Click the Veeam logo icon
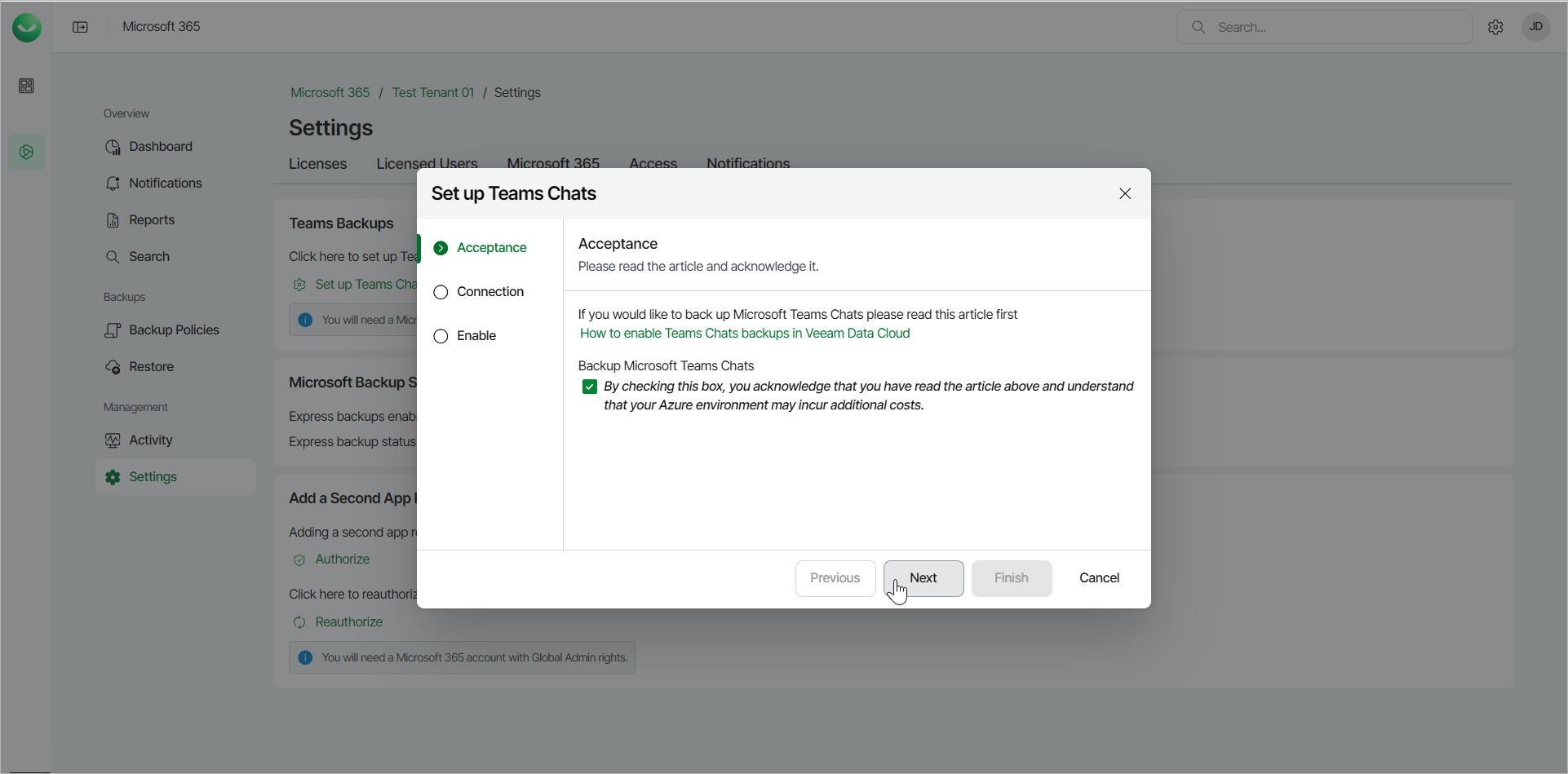Image resolution: width=1568 pixels, height=774 pixels. click(x=27, y=28)
